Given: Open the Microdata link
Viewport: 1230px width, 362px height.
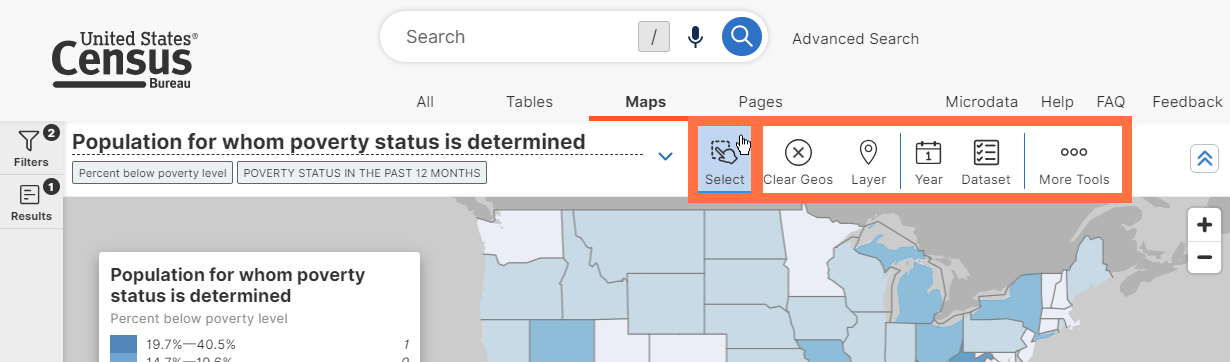Looking at the screenshot, I should tap(981, 102).
